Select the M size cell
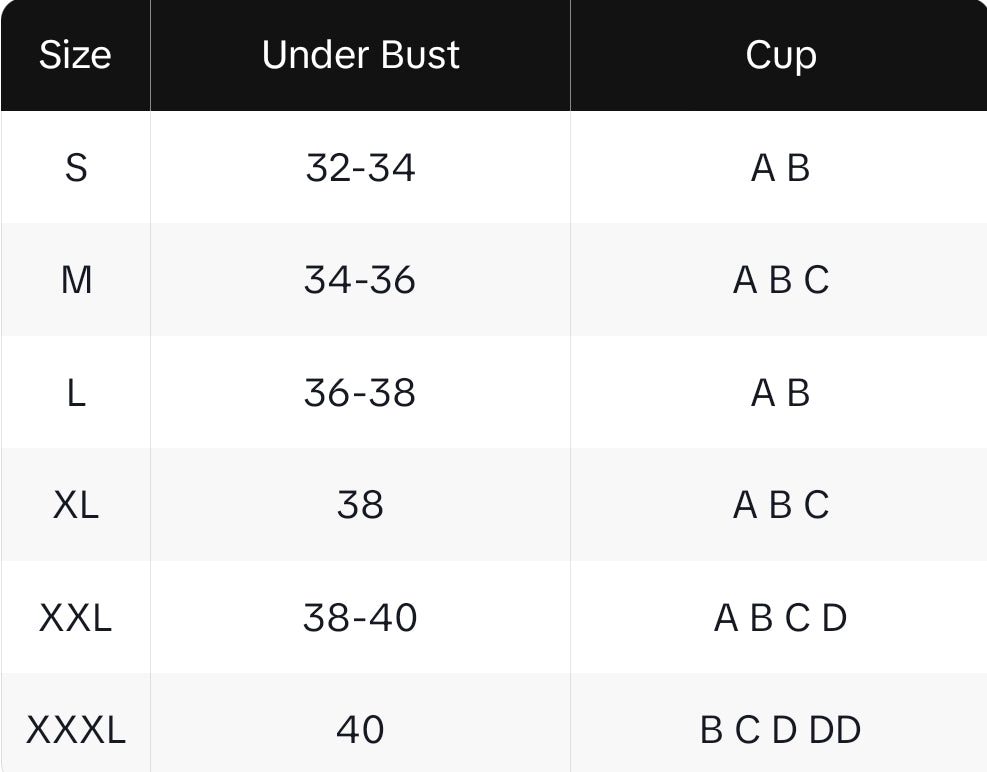The height and width of the screenshot is (772, 987). pos(76,280)
